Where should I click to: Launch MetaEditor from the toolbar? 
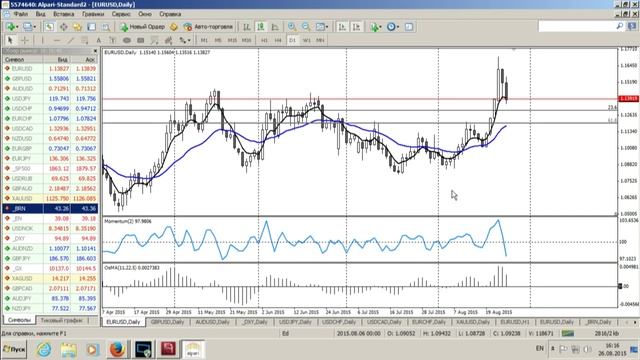[174, 27]
